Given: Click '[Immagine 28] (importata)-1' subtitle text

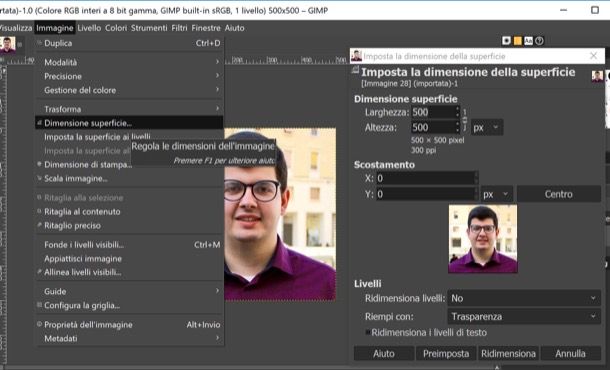Looking at the screenshot, I should coord(410,83).
